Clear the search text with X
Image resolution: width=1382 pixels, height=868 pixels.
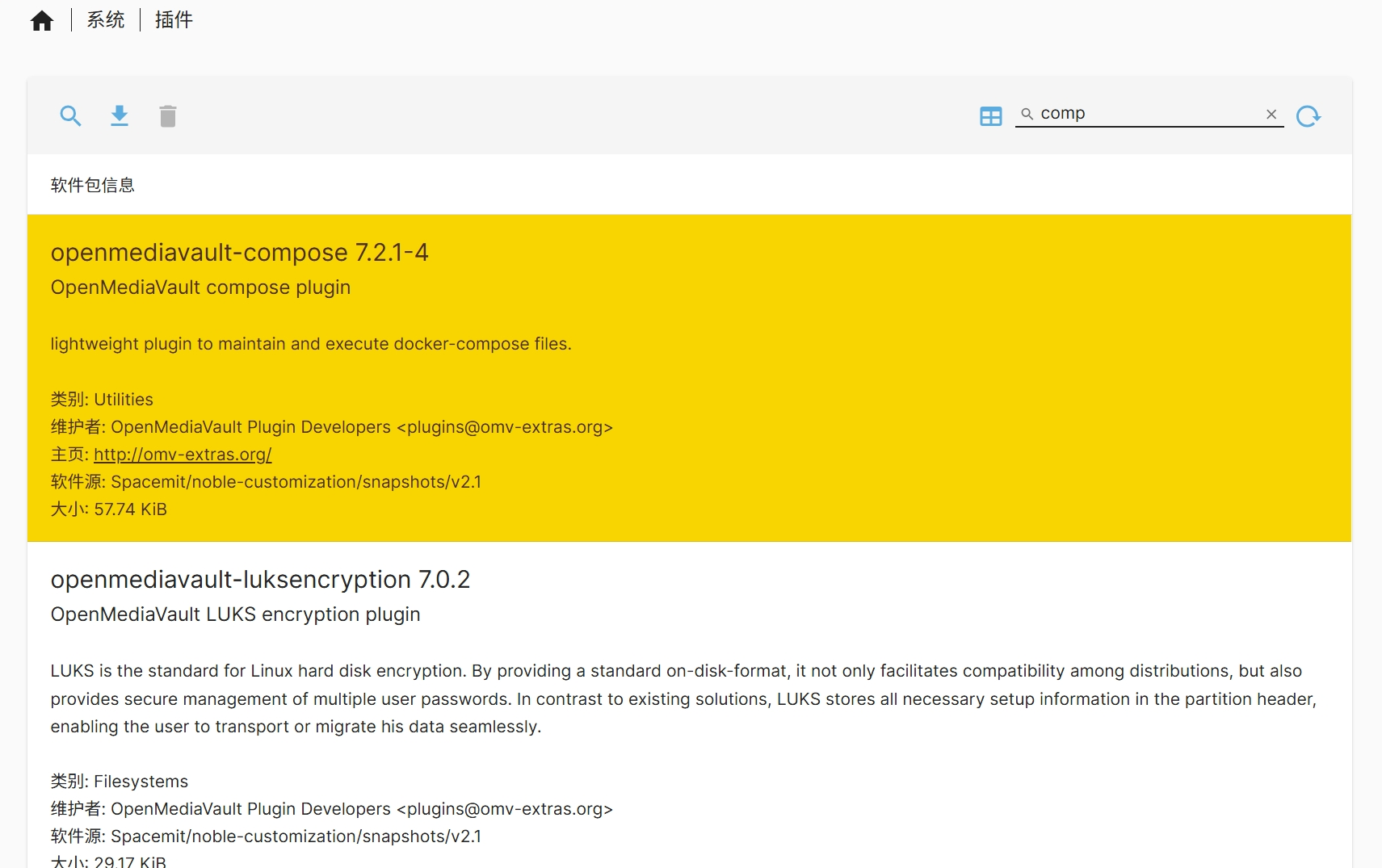click(x=1271, y=115)
